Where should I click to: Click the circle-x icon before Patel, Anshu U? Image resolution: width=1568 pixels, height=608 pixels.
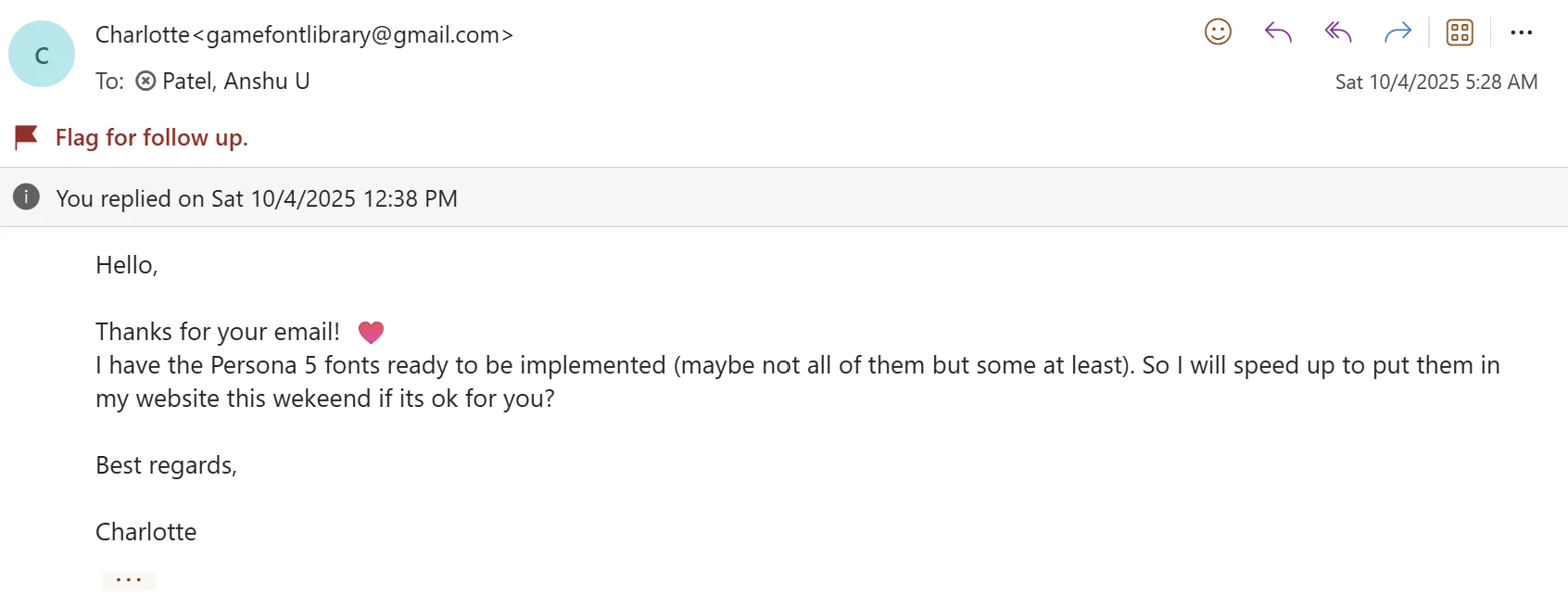[x=145, y=82]
